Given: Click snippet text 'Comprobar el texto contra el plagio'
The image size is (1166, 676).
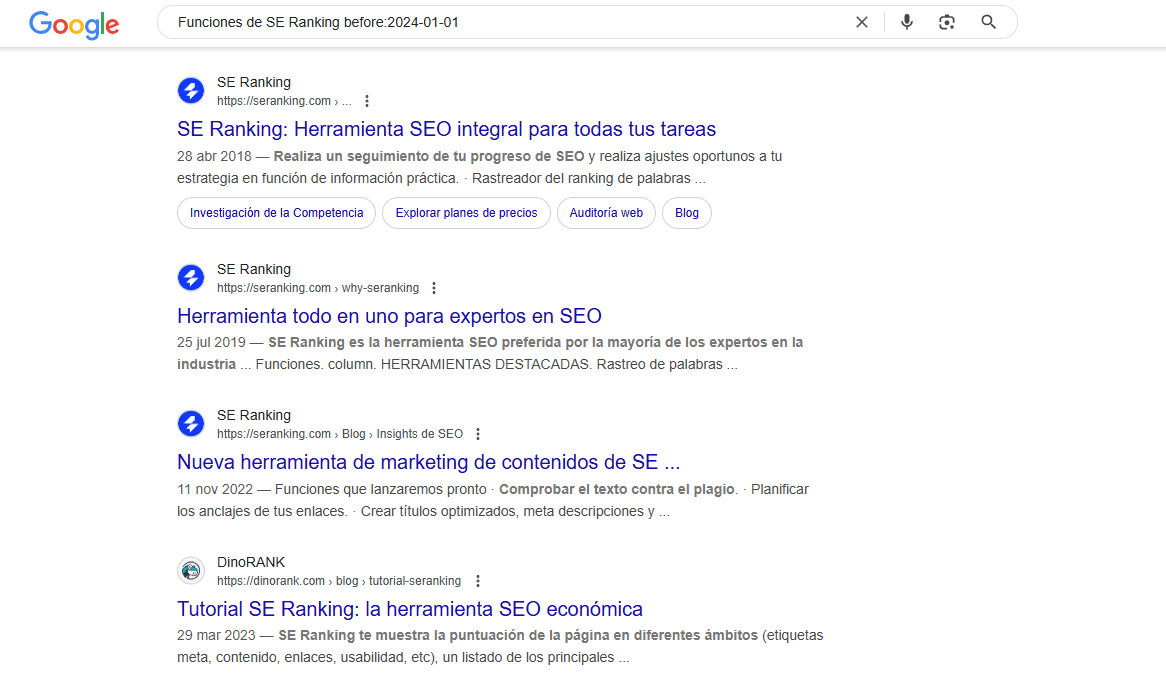Looking at the screenshot, I should [617, 489].
